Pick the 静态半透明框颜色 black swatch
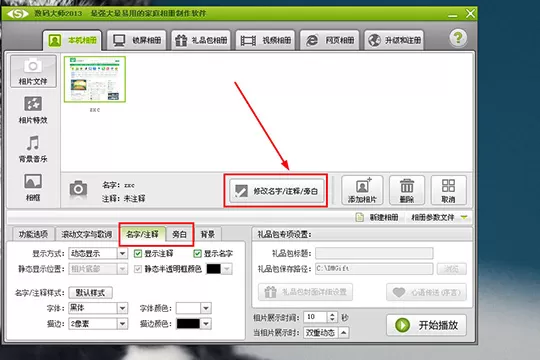Screen dimensions: 540x360 [x=214, y=269]
